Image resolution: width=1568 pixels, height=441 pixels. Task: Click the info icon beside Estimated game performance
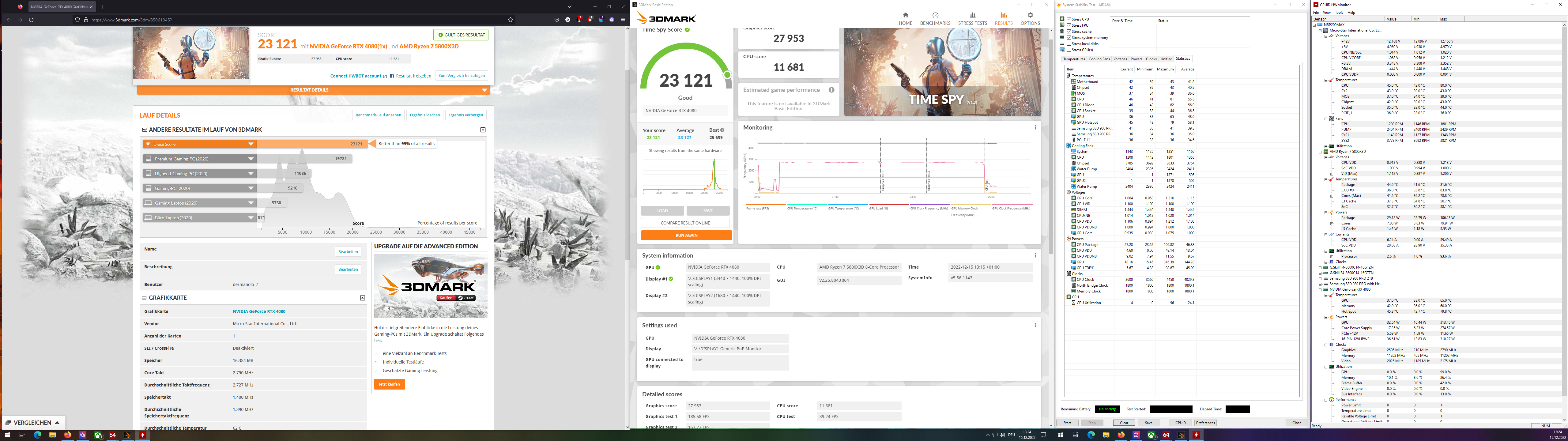tap(831, 89)
